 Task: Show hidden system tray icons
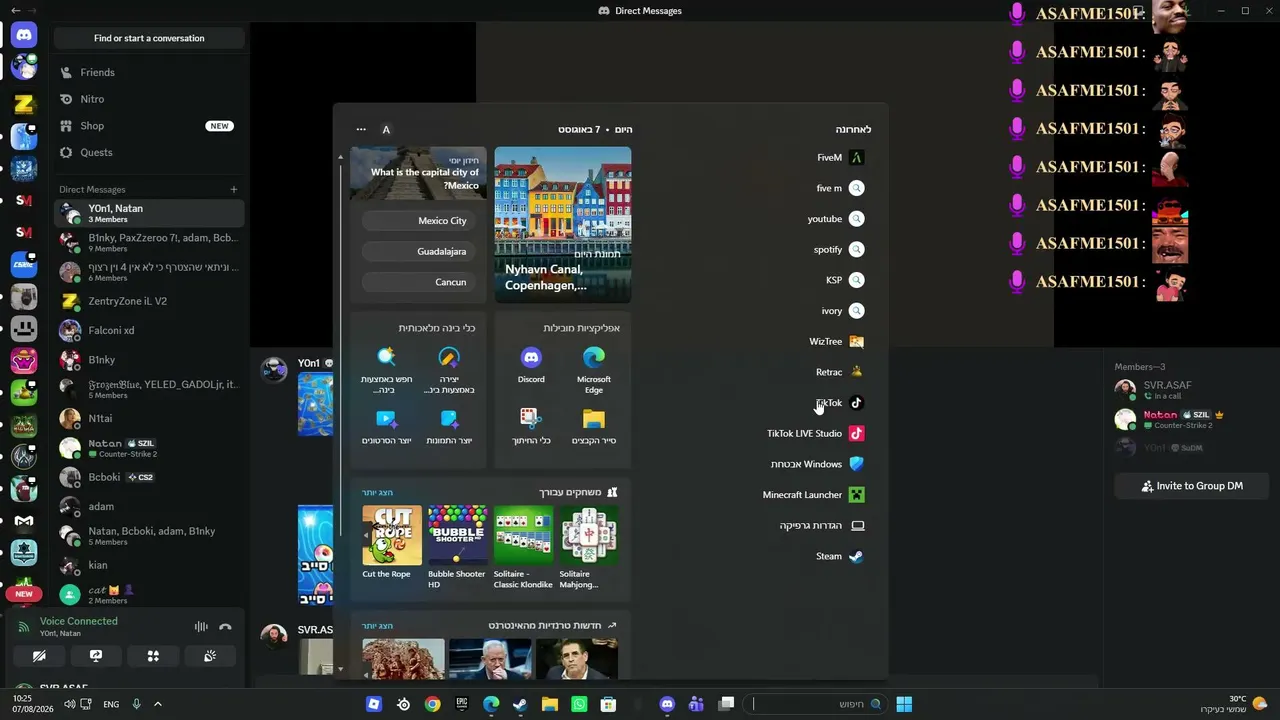tap(158, 704)
